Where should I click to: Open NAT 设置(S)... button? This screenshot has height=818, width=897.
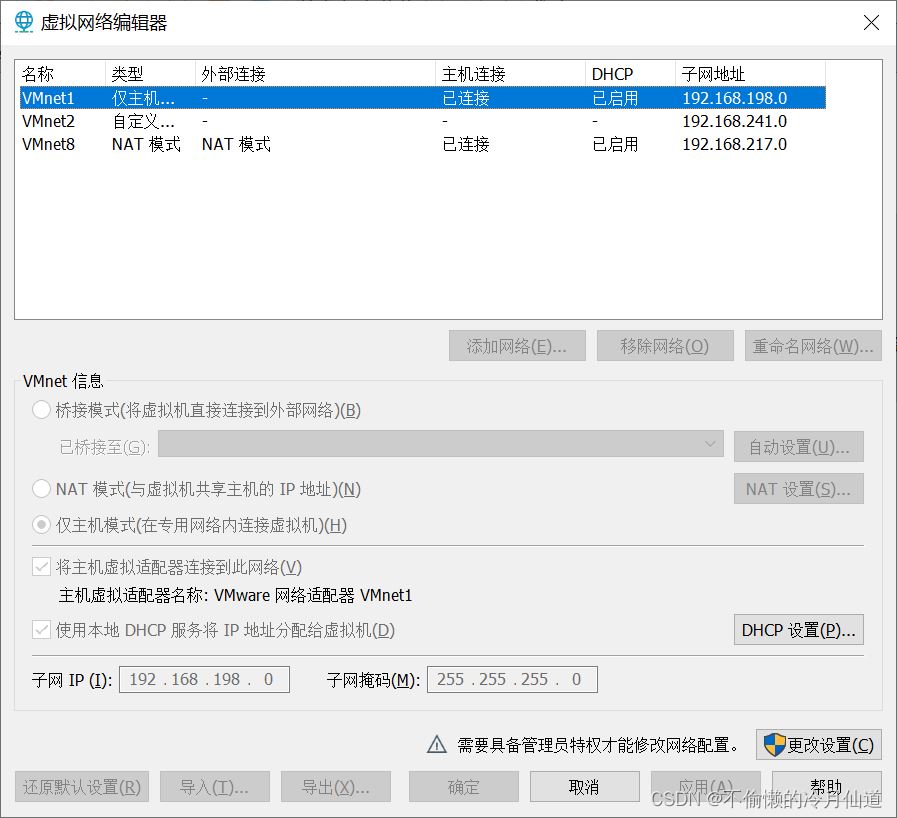(x=799, y=489)
